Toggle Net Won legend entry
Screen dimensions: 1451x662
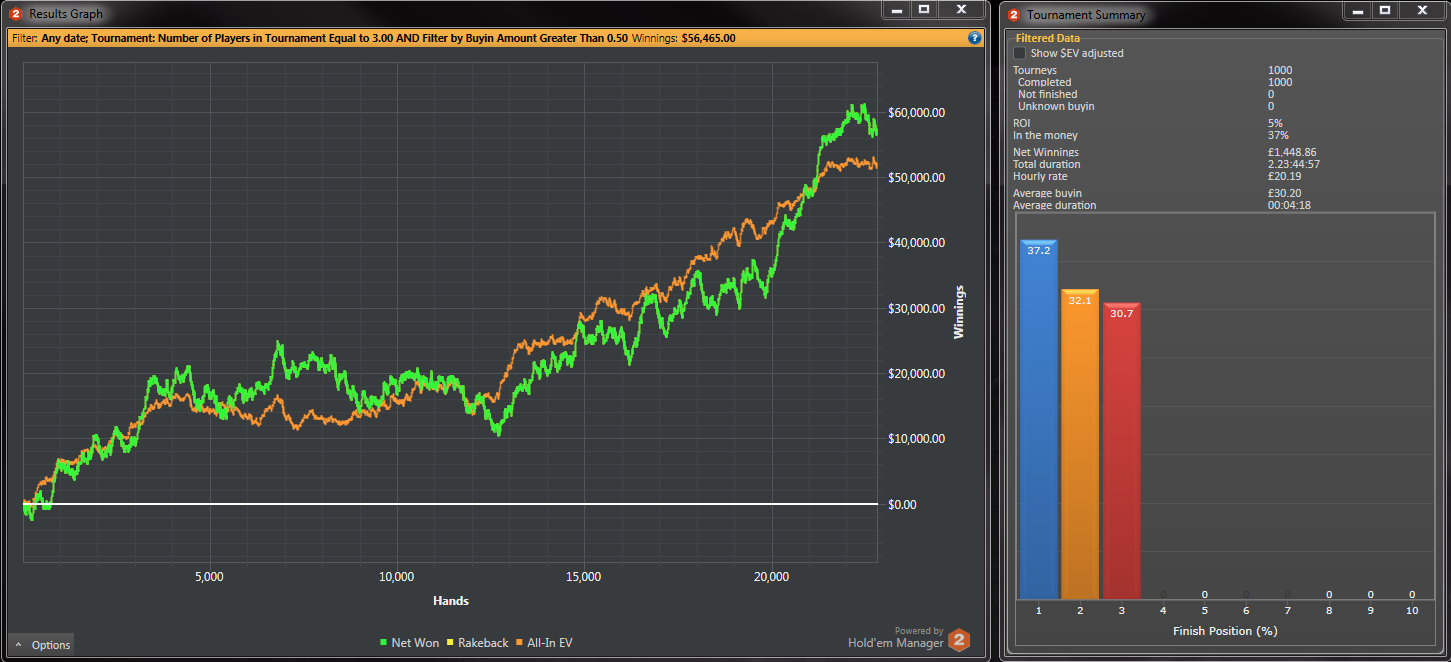click(409, 643)
